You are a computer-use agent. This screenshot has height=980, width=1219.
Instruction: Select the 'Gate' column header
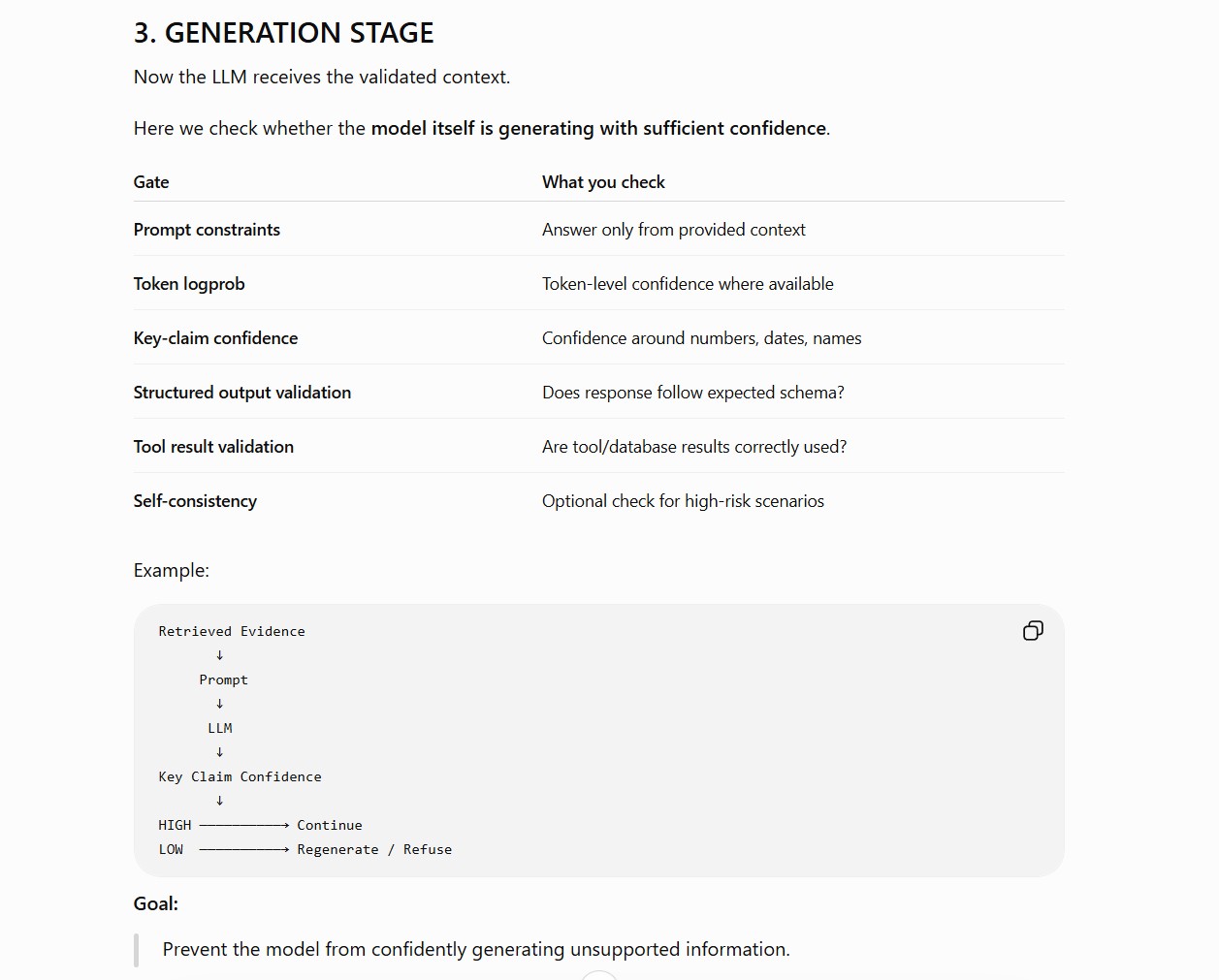151,182
